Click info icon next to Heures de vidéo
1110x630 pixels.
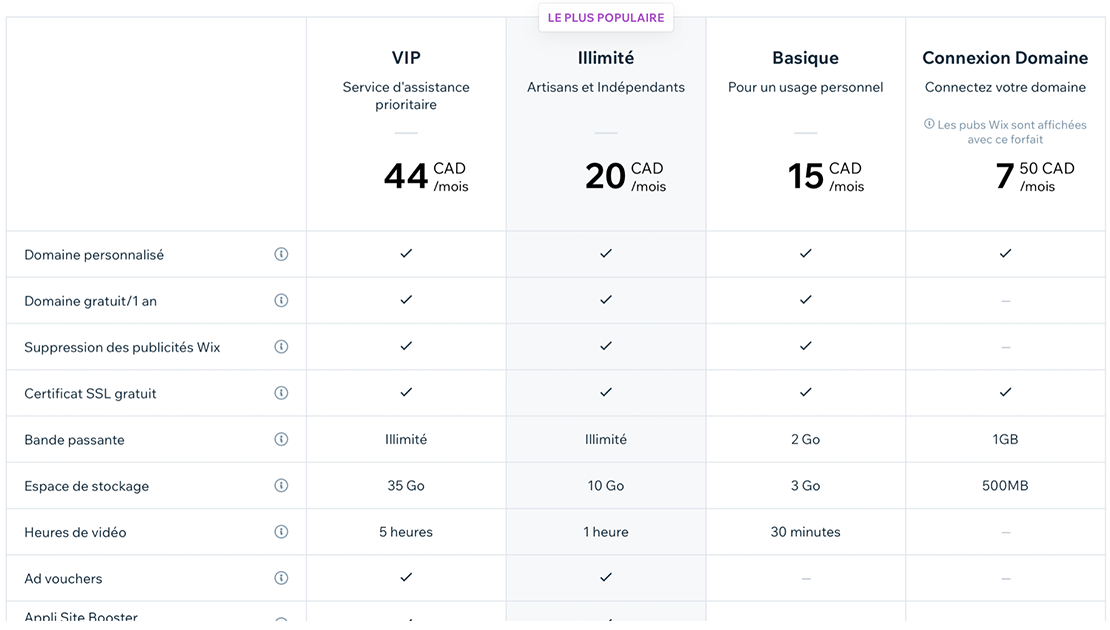click(281, 532)
